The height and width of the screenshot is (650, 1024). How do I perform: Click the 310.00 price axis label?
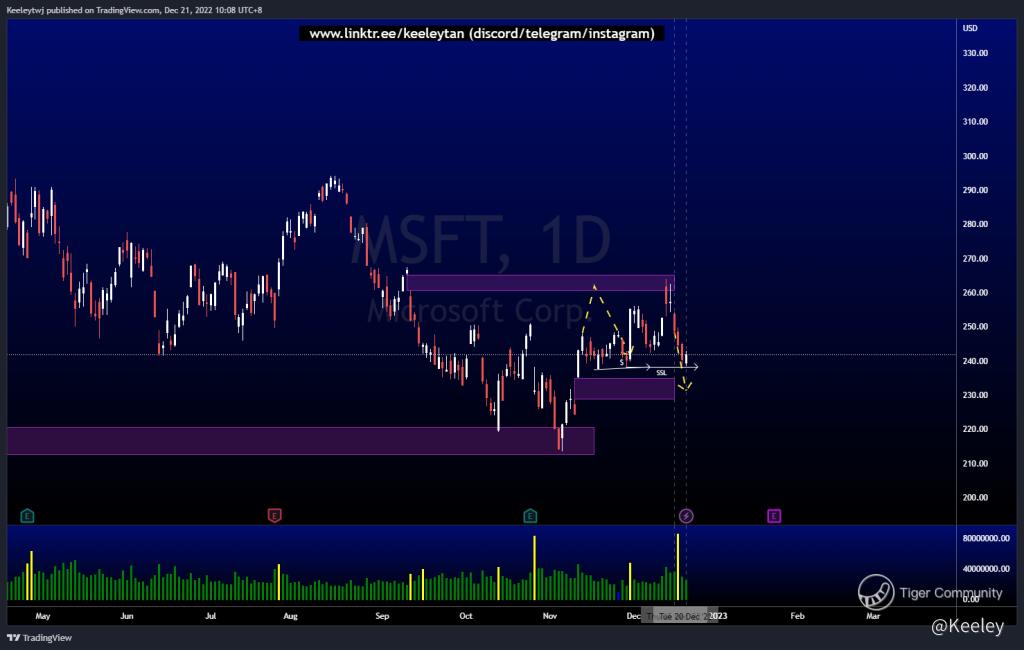coord(975,122)
